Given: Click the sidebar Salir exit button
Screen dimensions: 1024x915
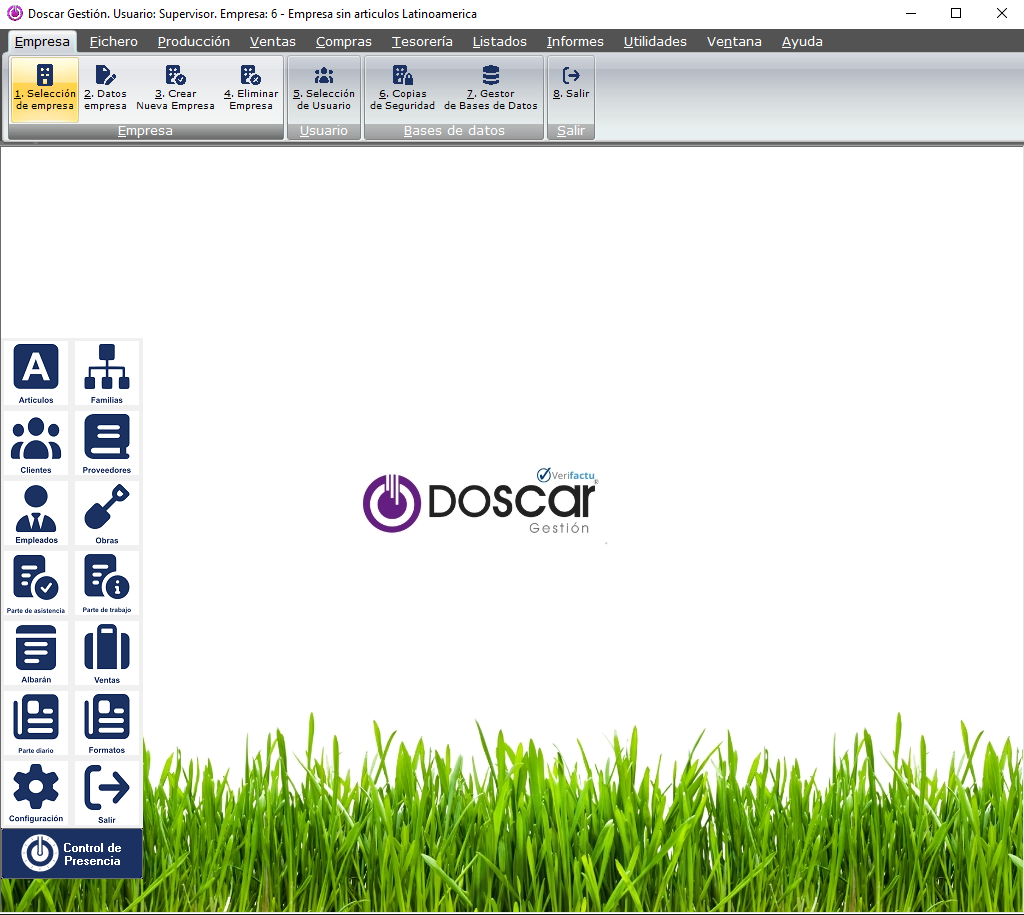Looking at the screenshot, I should pyautogui.click(x=106, y=789).
